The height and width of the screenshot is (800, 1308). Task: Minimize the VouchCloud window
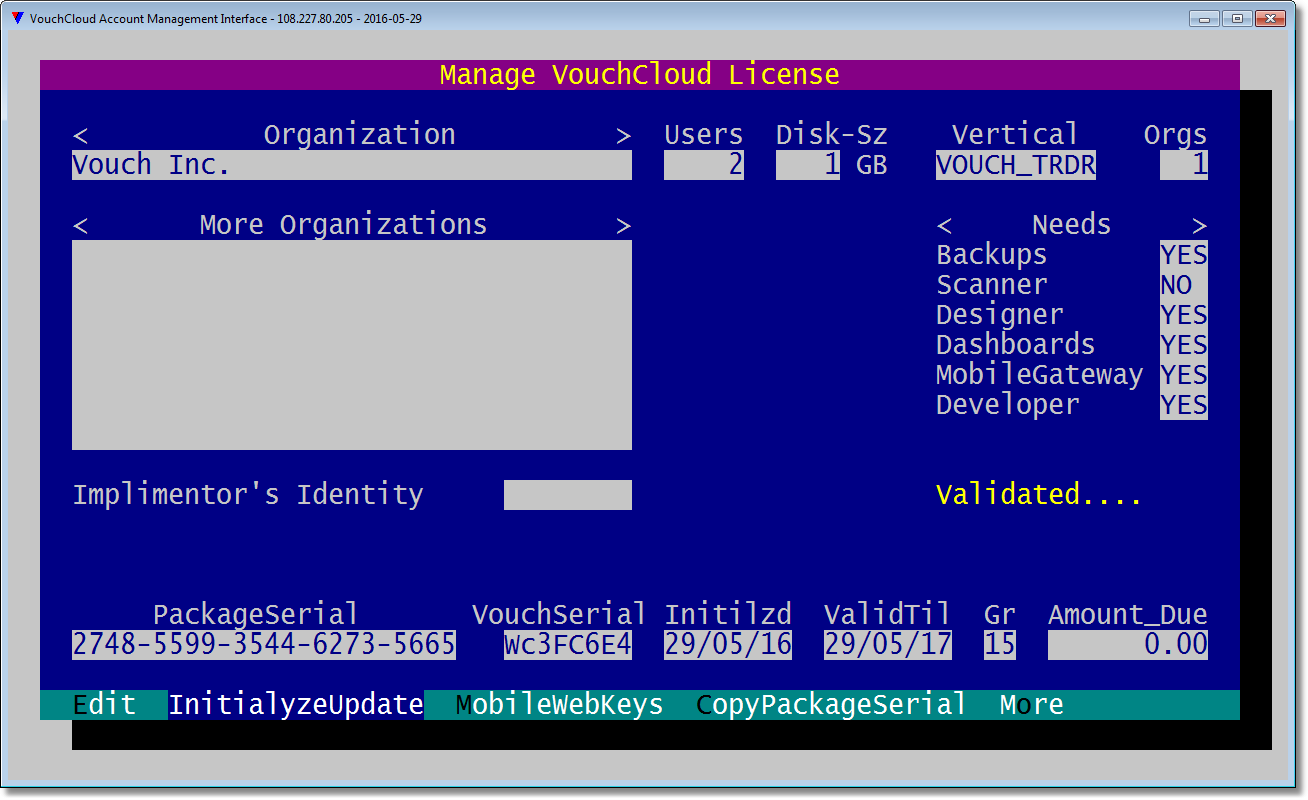[x=1205, y=18]
